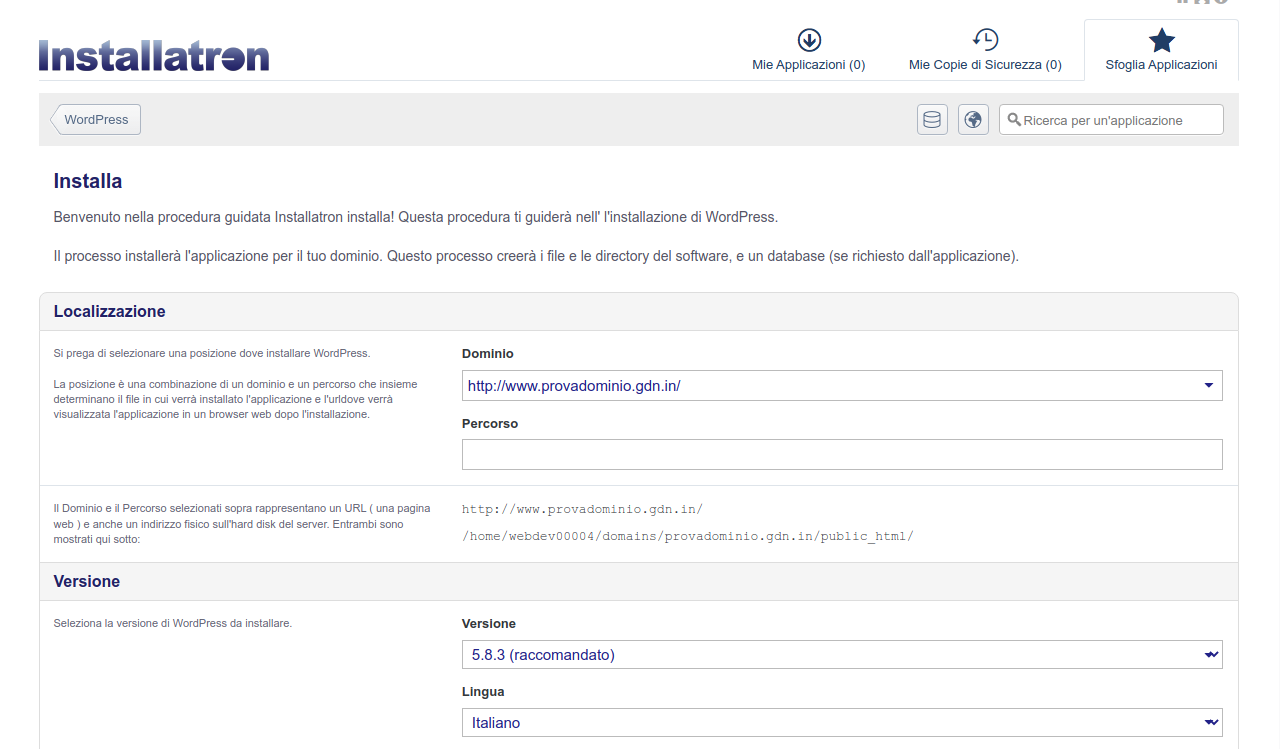Image resolution: width=1280 pixels, height=749 pixels.
Task: Click the magnifier icon in the search box
Action: [x=1014, y=120]
